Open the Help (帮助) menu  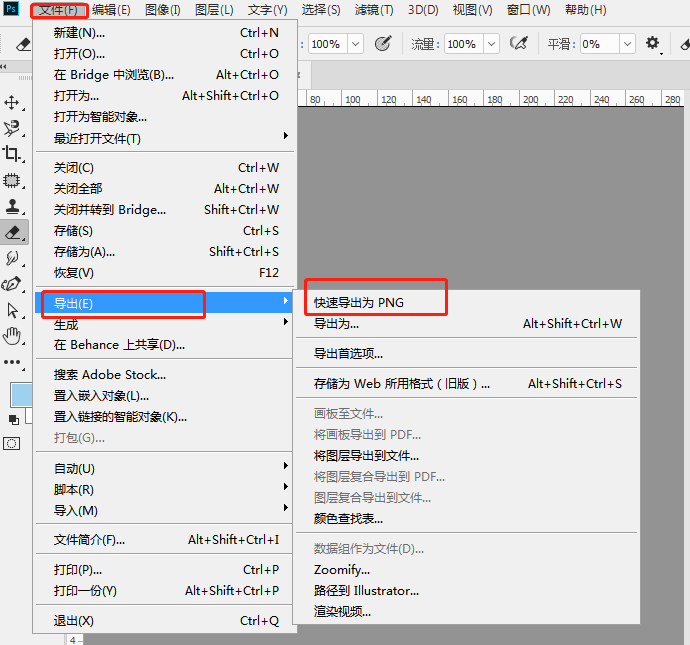tap(586, 10)
